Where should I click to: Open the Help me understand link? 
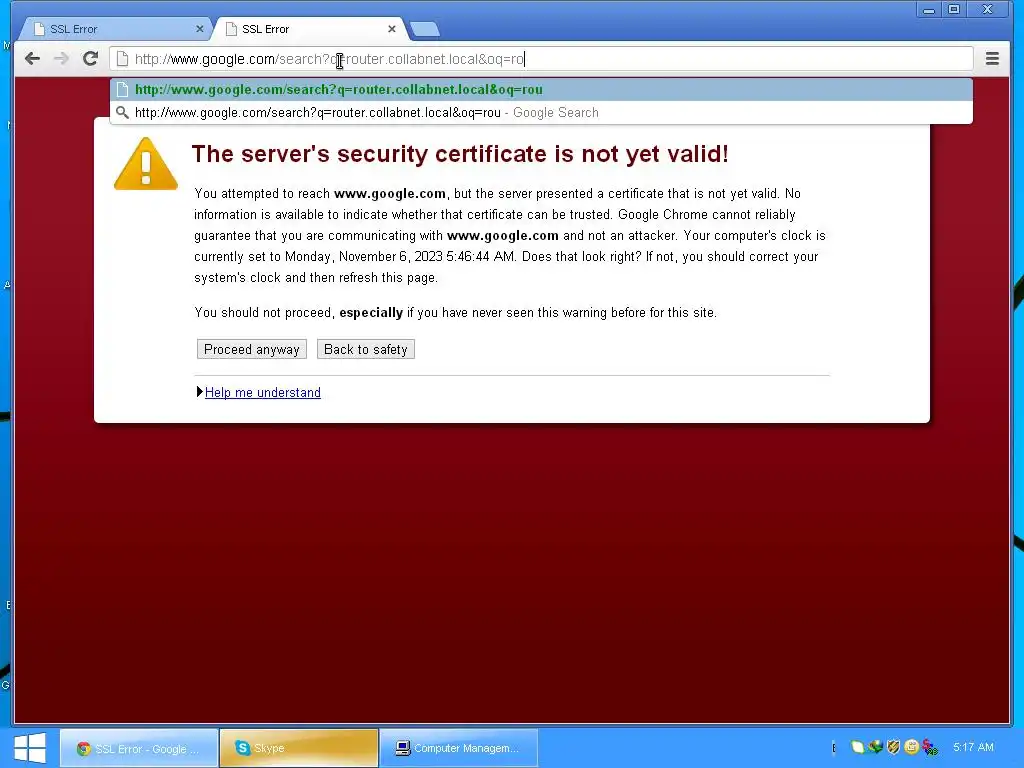263,392
